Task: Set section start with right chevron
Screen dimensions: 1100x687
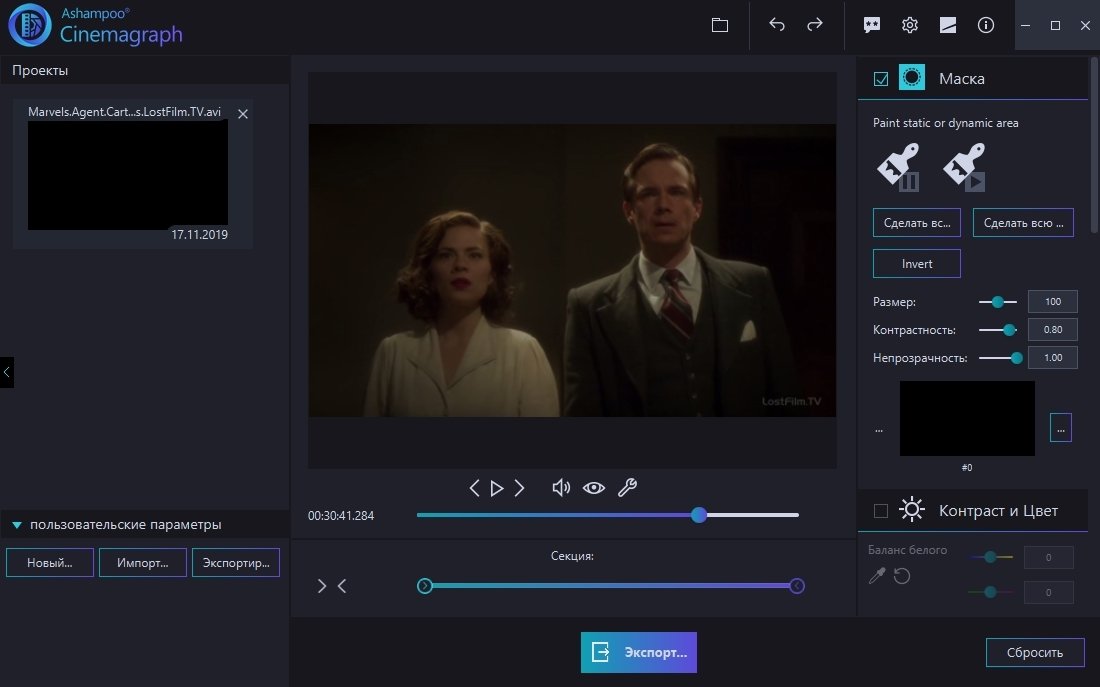Action: point(322,586)
